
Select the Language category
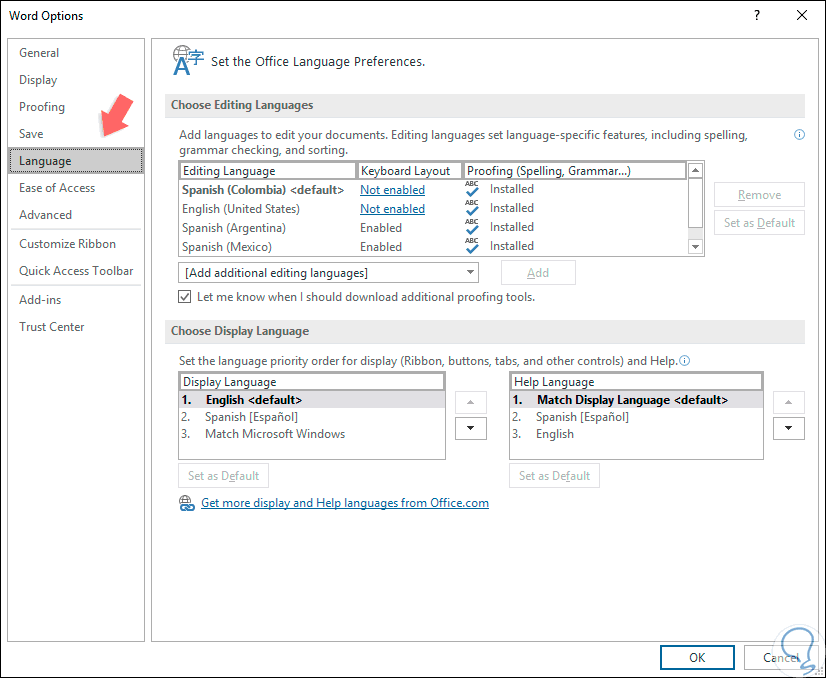point(76,161)
